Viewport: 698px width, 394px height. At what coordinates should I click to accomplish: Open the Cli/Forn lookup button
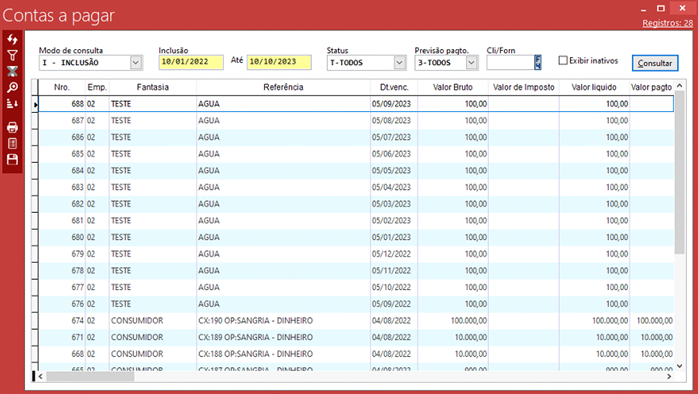[x=538, y=62]
